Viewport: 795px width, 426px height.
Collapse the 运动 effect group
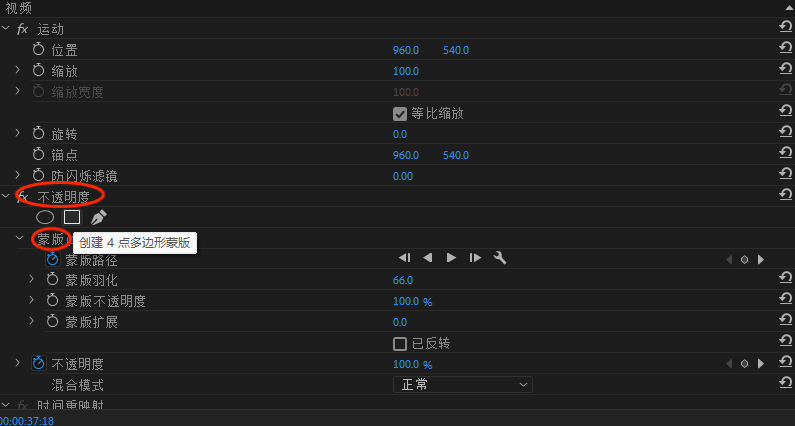pos(6,28)
